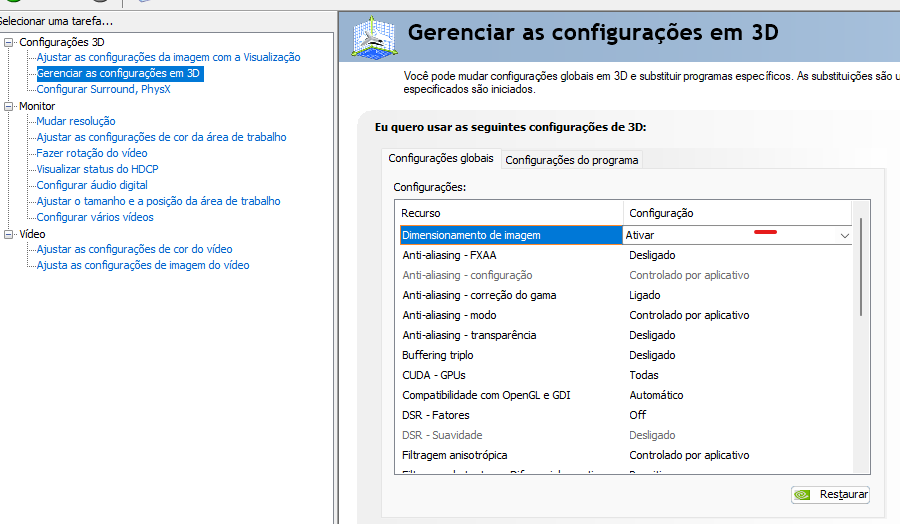This screenshot has height=524, width=900.
Task: Open Mudar resolução page
Action: (76, 121)
